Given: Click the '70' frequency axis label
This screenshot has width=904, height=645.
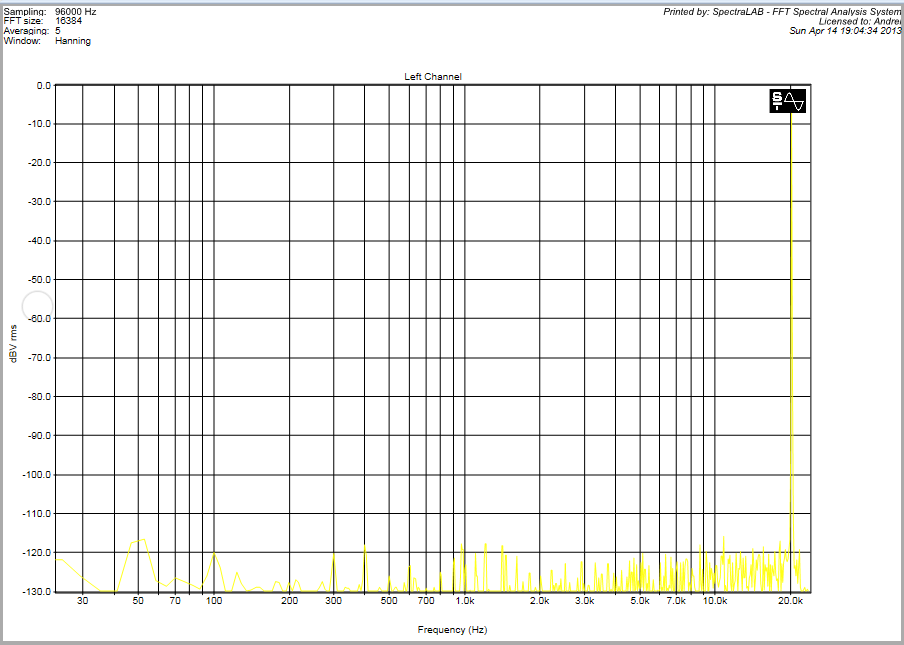Looking at the screenshot, I should [175, 601].
